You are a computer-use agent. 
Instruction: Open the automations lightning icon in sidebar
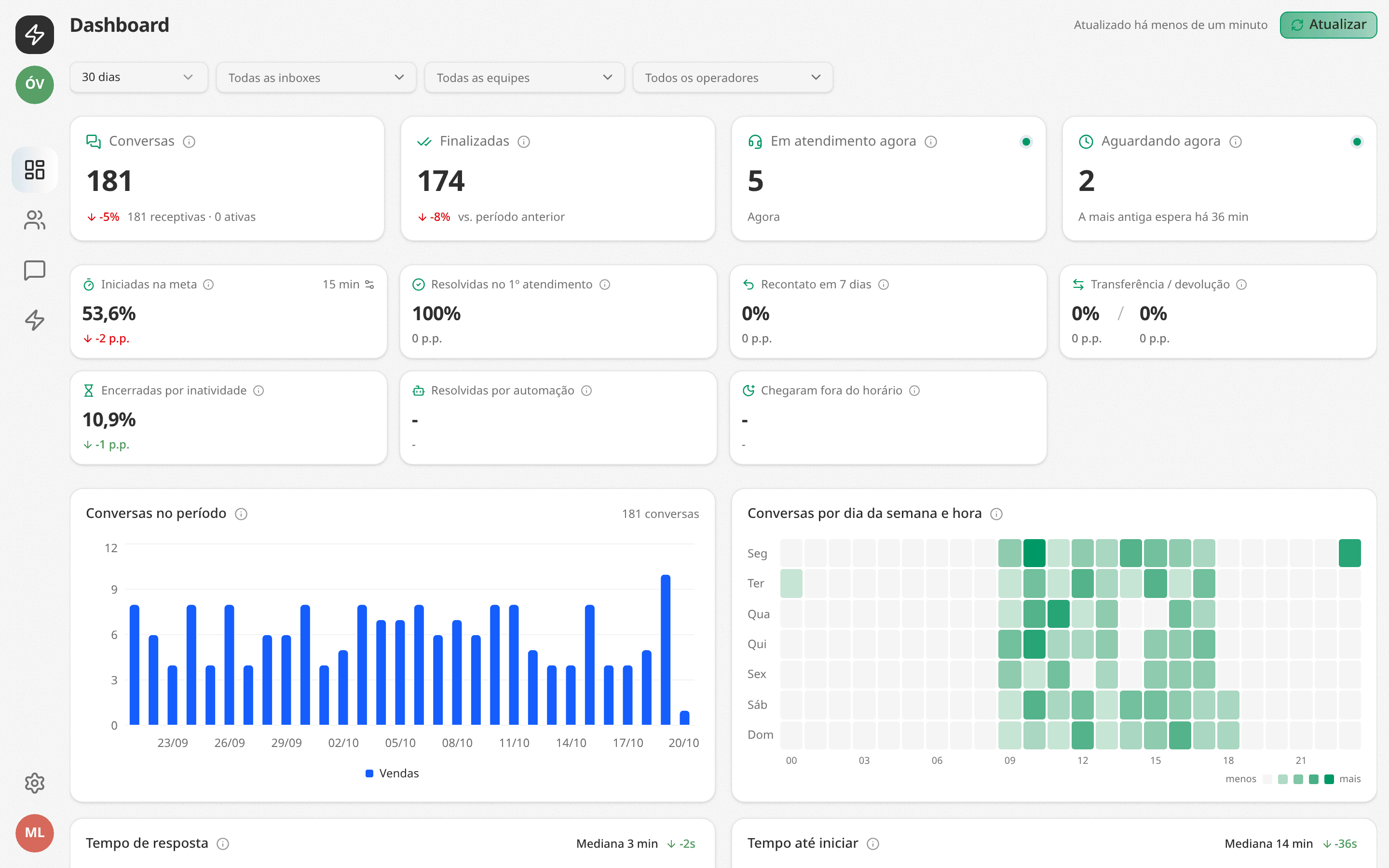(34, 320)
